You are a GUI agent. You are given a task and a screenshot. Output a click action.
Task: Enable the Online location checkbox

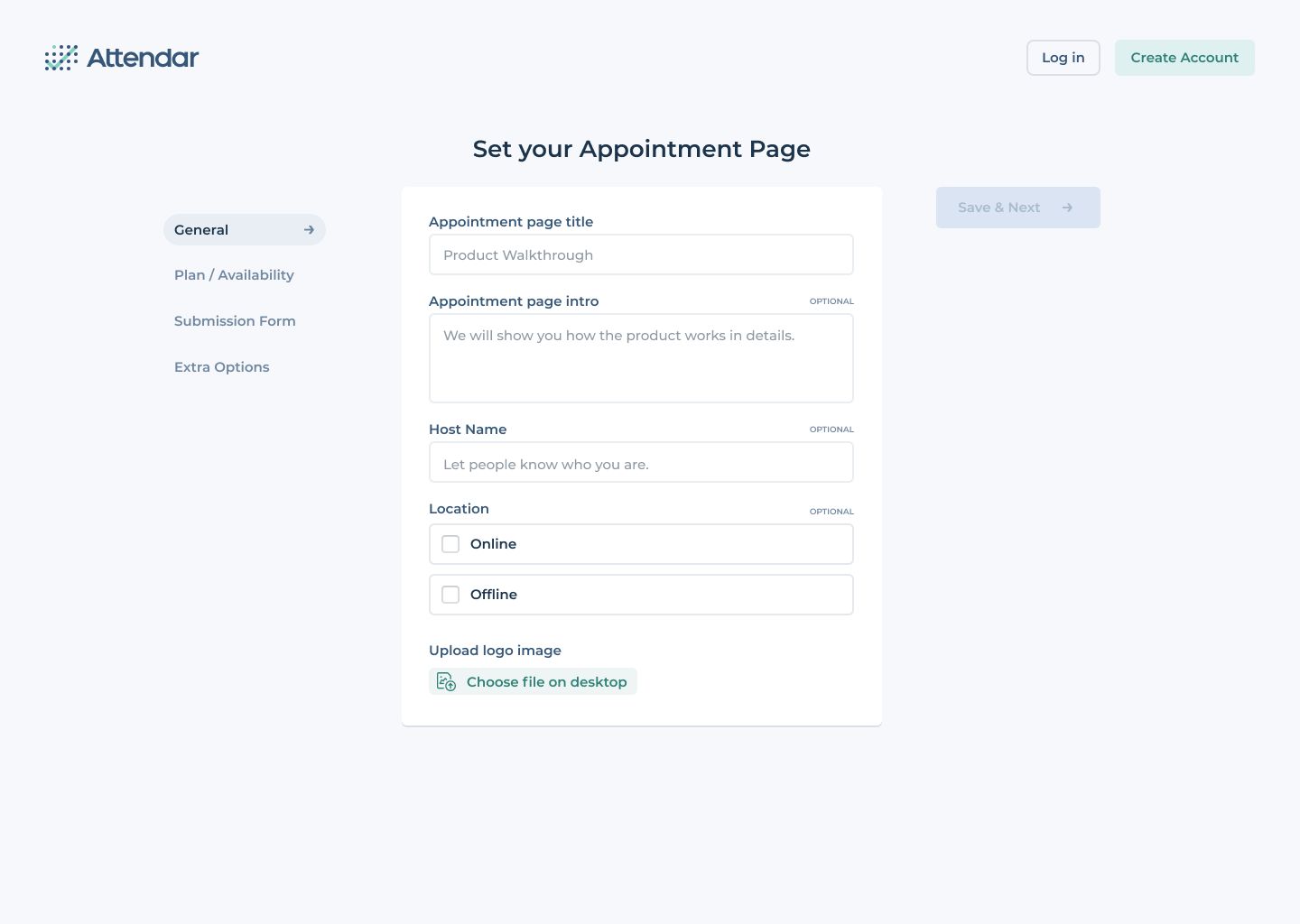coord(450,544)
